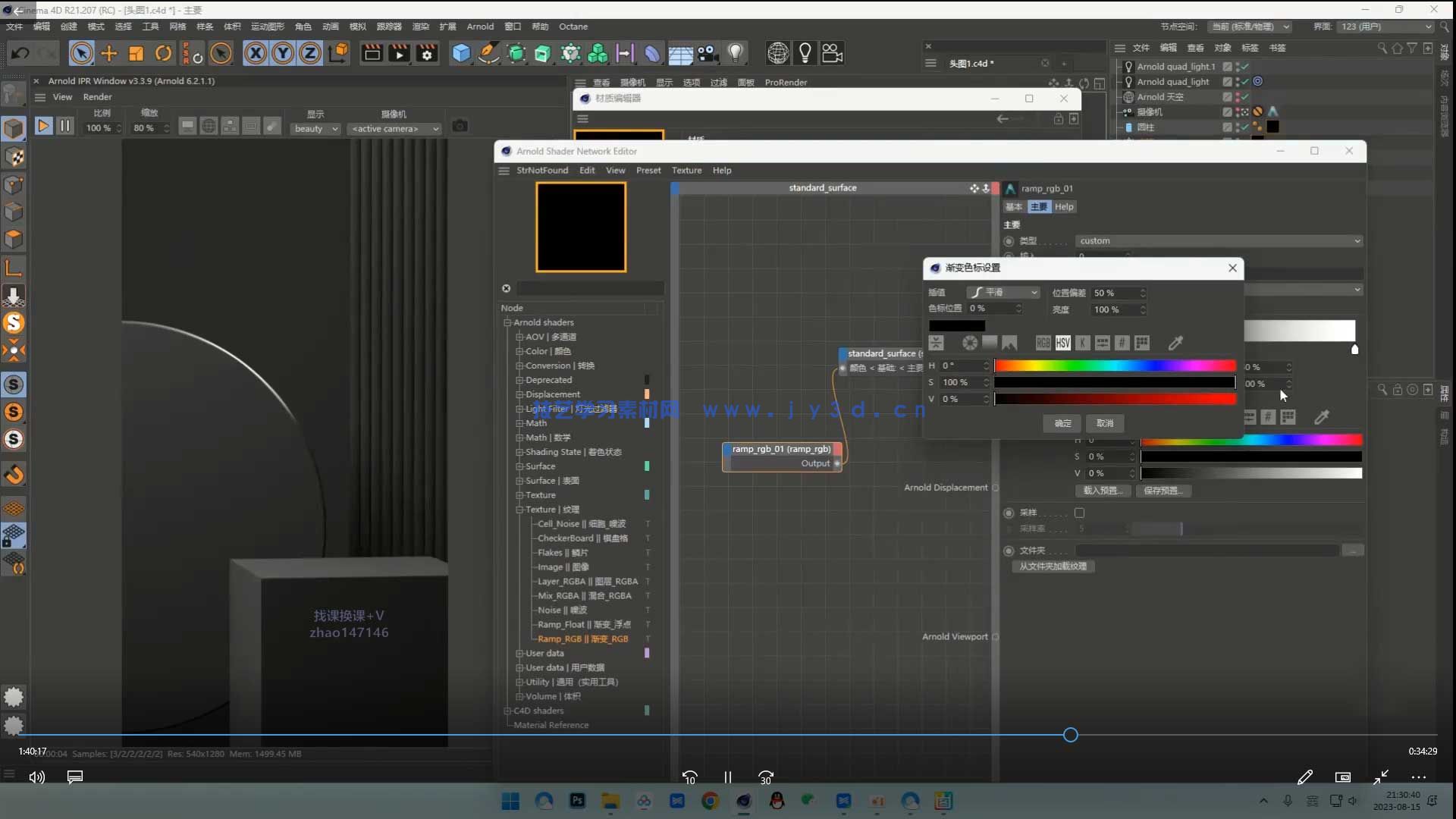
Task: Open the 平滑 interpolation dropdown
Action: click(x=1003, y=293)
